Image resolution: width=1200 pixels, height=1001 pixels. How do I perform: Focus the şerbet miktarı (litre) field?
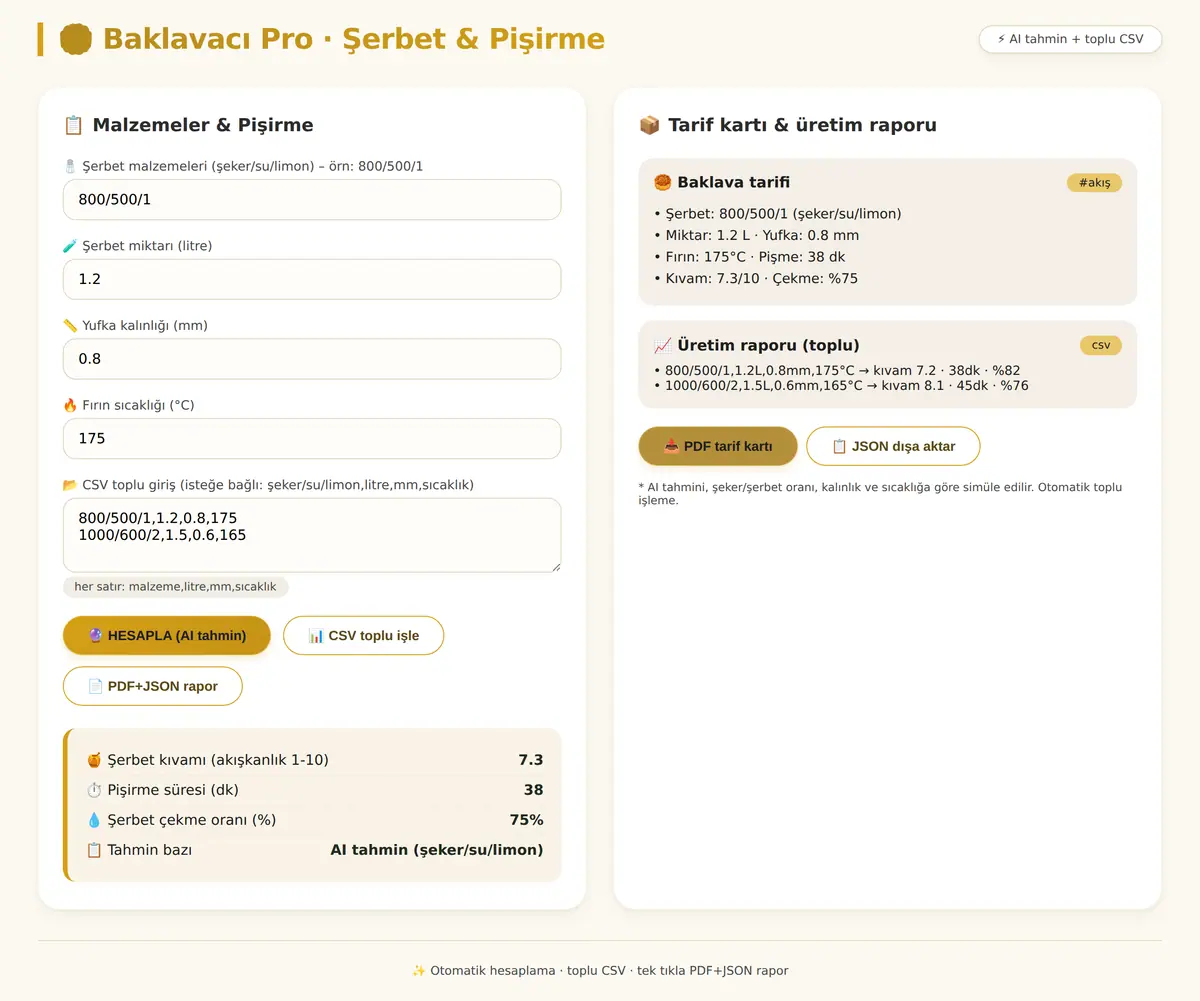[x=312, y=279]
